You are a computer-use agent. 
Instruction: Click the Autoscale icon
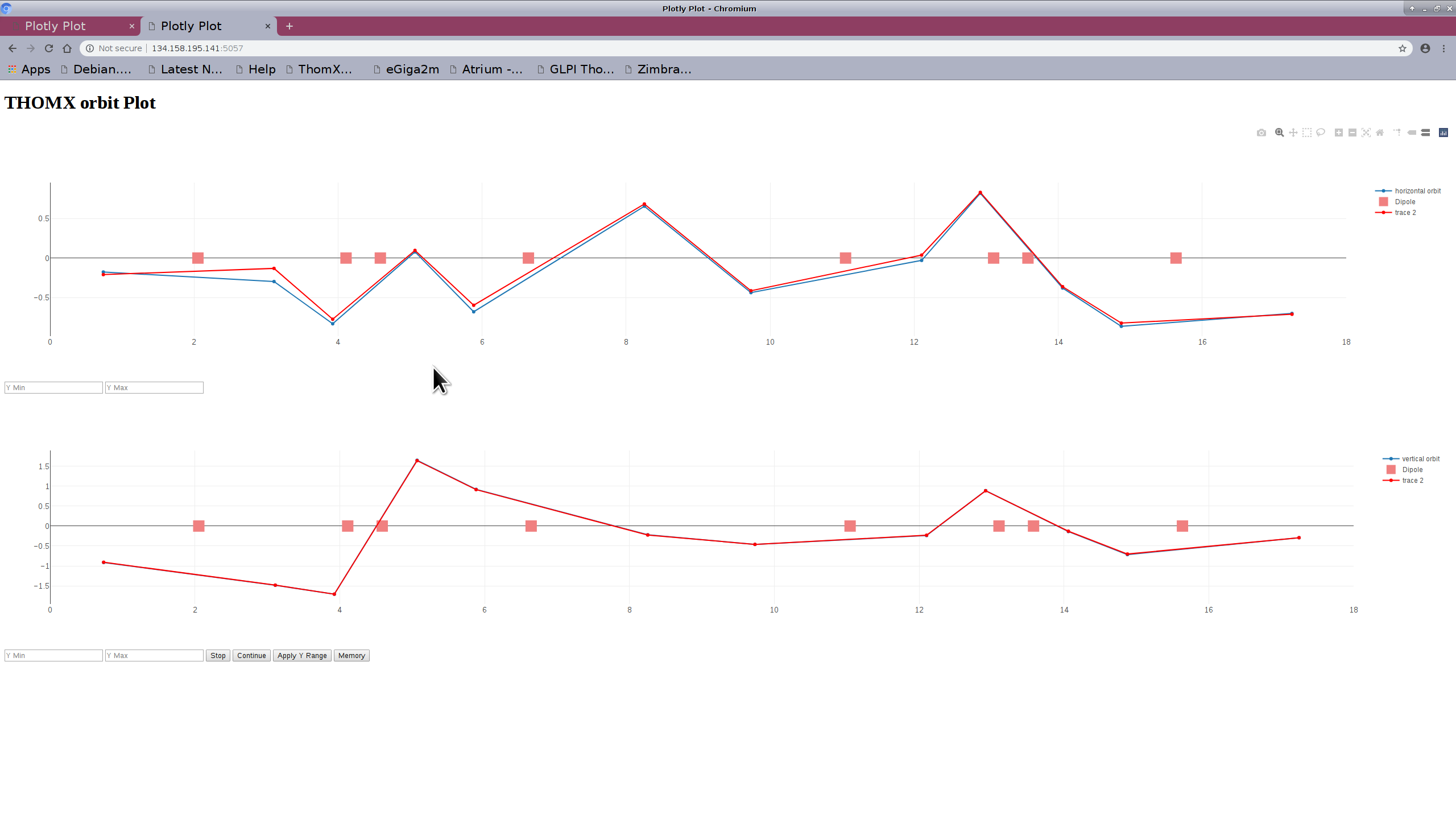click(1366, 133)
